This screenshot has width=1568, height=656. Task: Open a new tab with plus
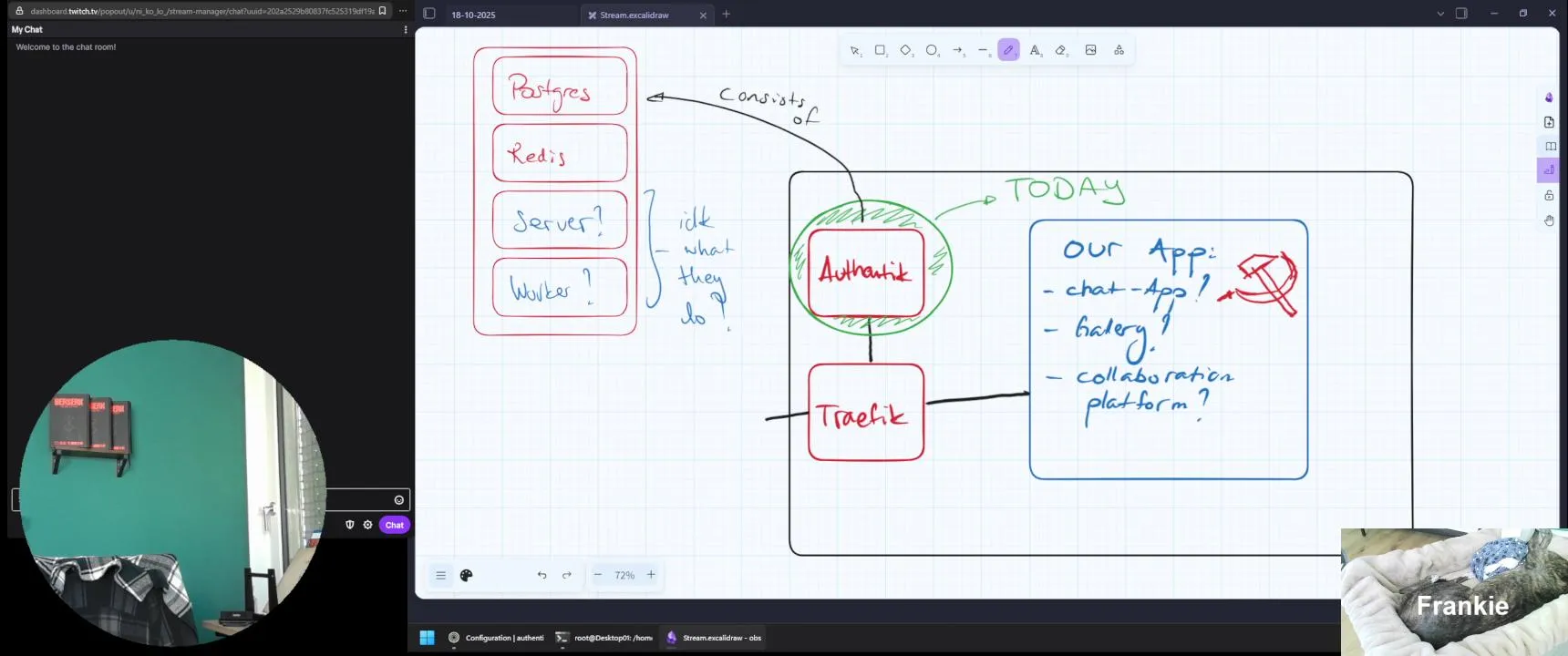coord(727,14)
